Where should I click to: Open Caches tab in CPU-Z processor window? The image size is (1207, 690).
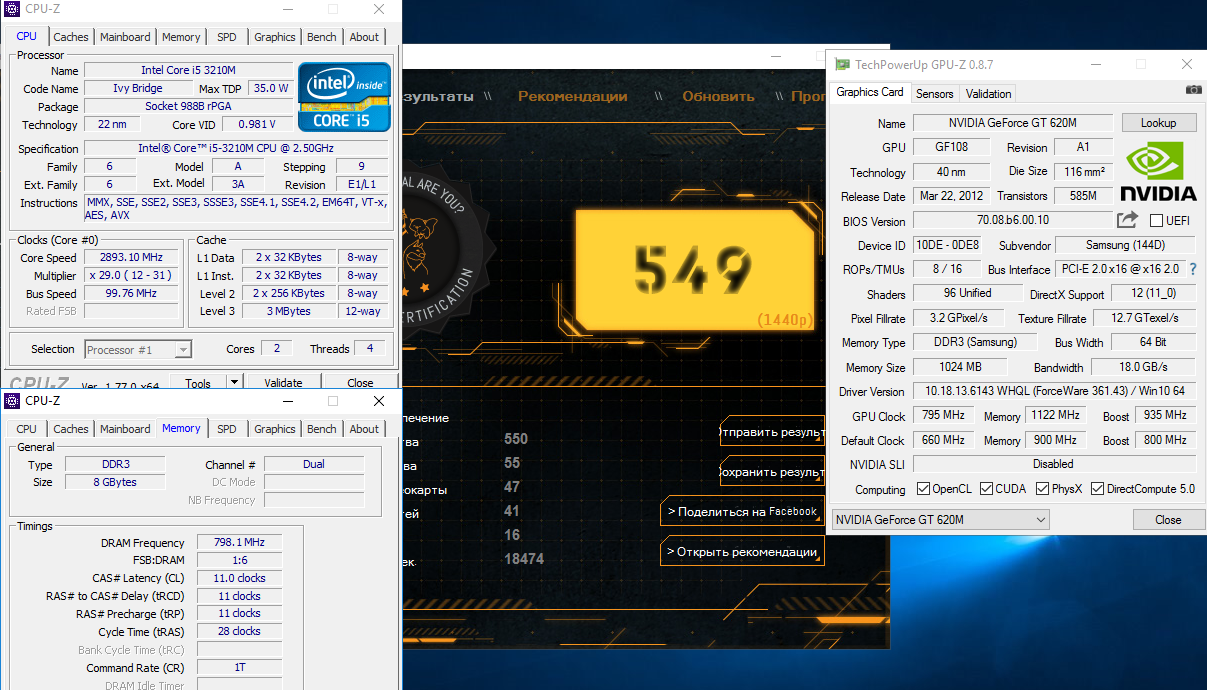[71, 37]
